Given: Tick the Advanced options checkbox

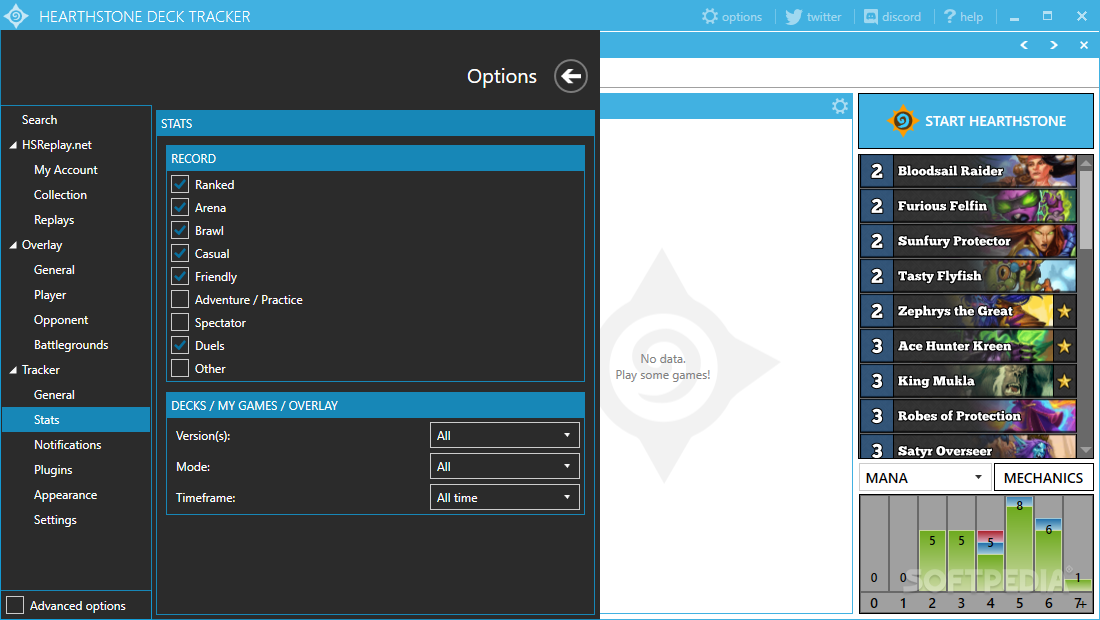Looking at the screenshot, I should click(15, 605).
